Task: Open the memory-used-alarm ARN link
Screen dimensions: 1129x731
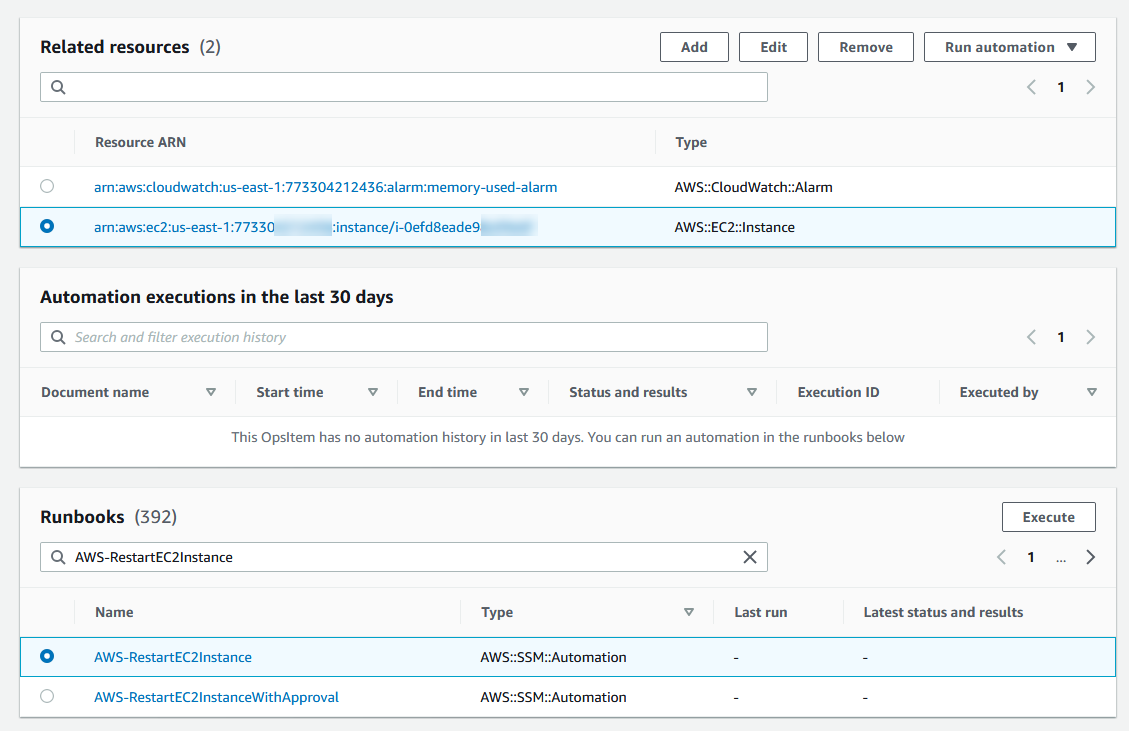Action: (x=325, y=187)
